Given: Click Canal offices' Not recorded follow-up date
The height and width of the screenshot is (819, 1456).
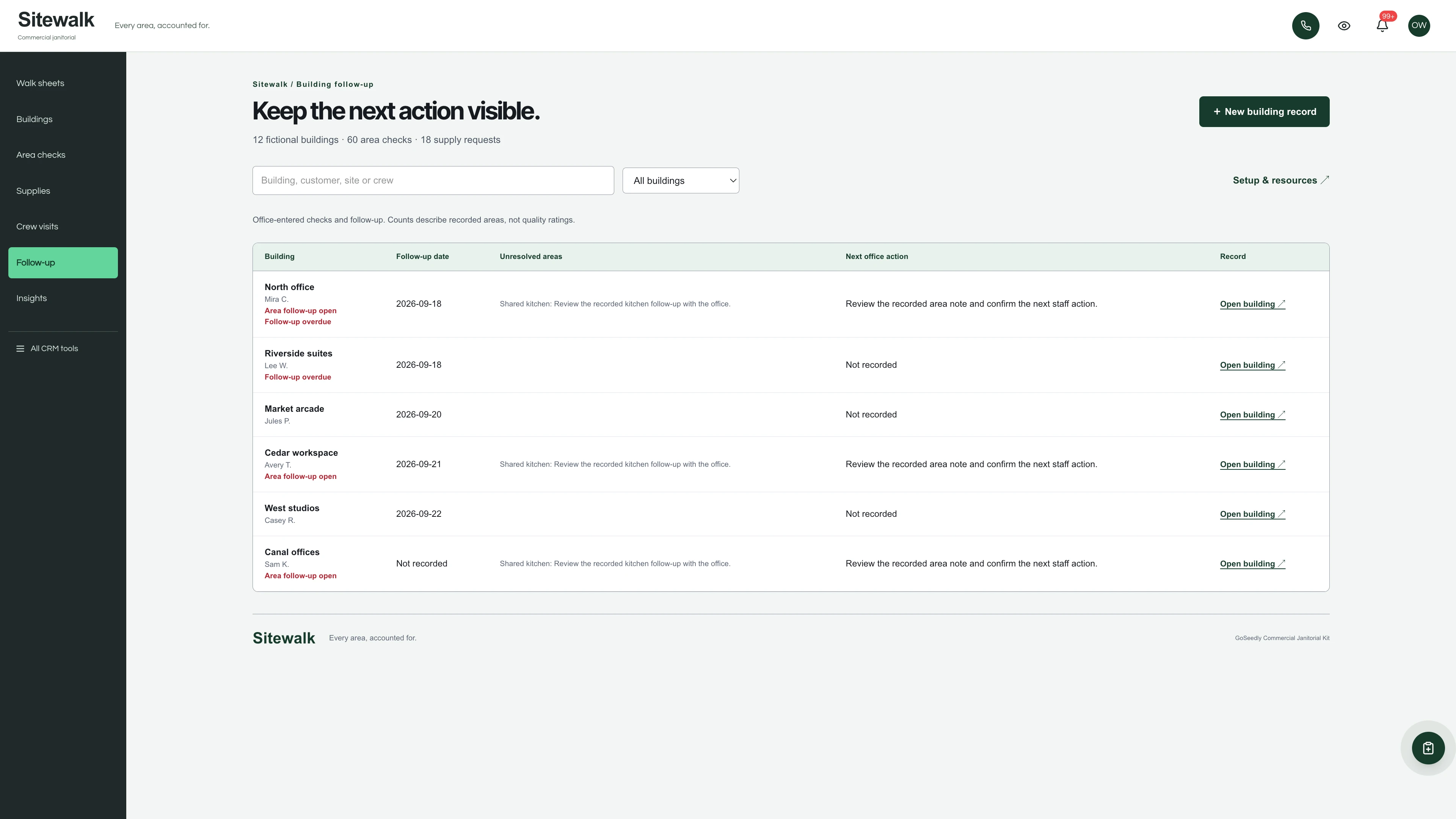Looking at the screenshot, I should coord(422,564).
